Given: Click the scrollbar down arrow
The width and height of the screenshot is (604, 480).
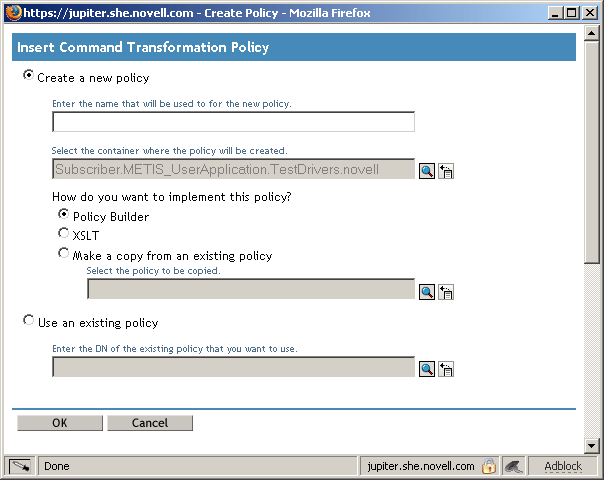Looking at the screenshot, I should point(593,445).
